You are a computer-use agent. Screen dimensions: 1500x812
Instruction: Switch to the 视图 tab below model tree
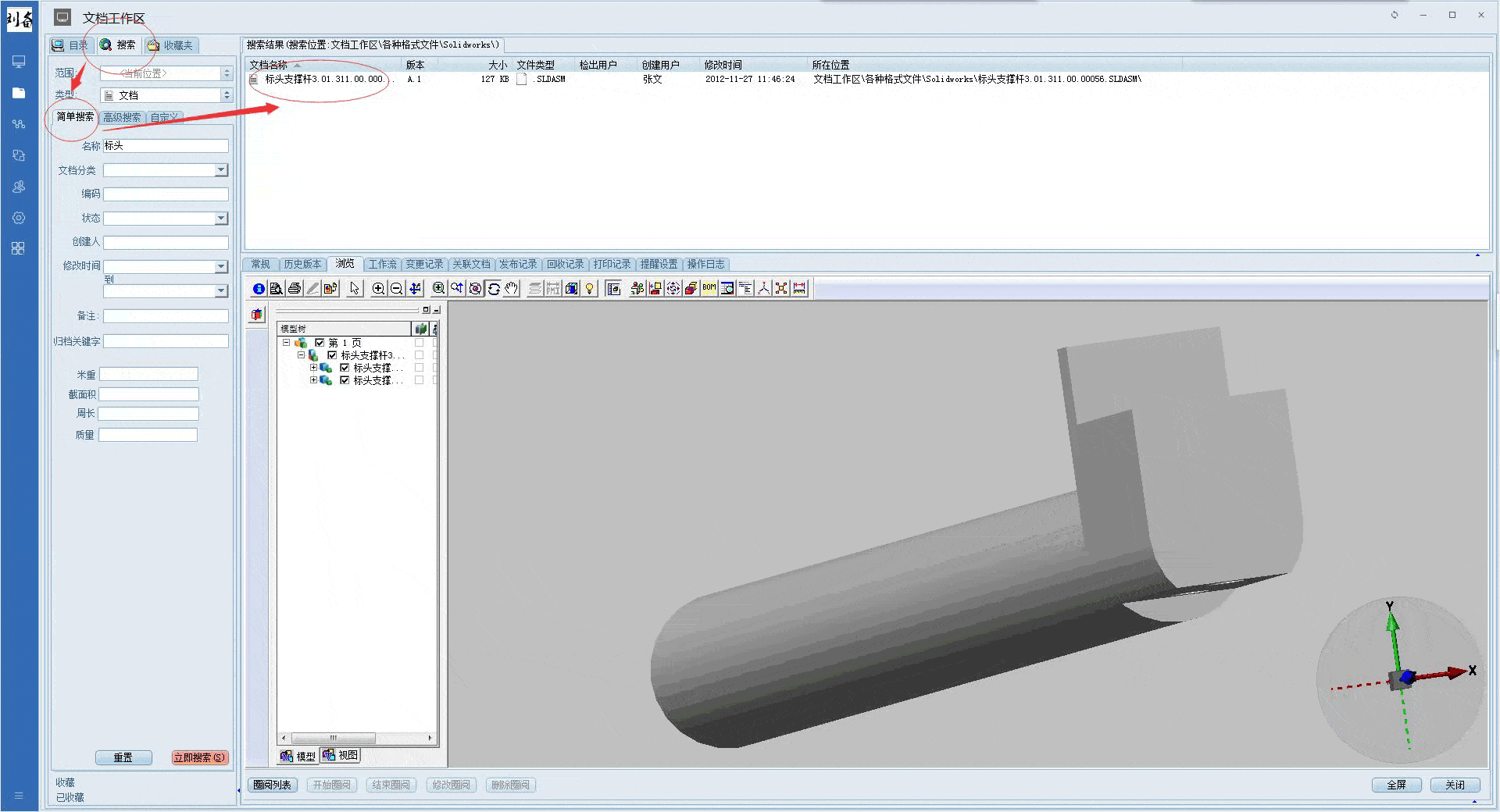pos(341,755)
